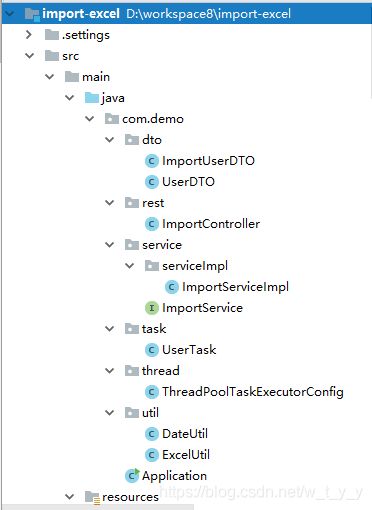Click the resources folder icon
This screenshot has height=510, width=372.
[x=92, y=497]
